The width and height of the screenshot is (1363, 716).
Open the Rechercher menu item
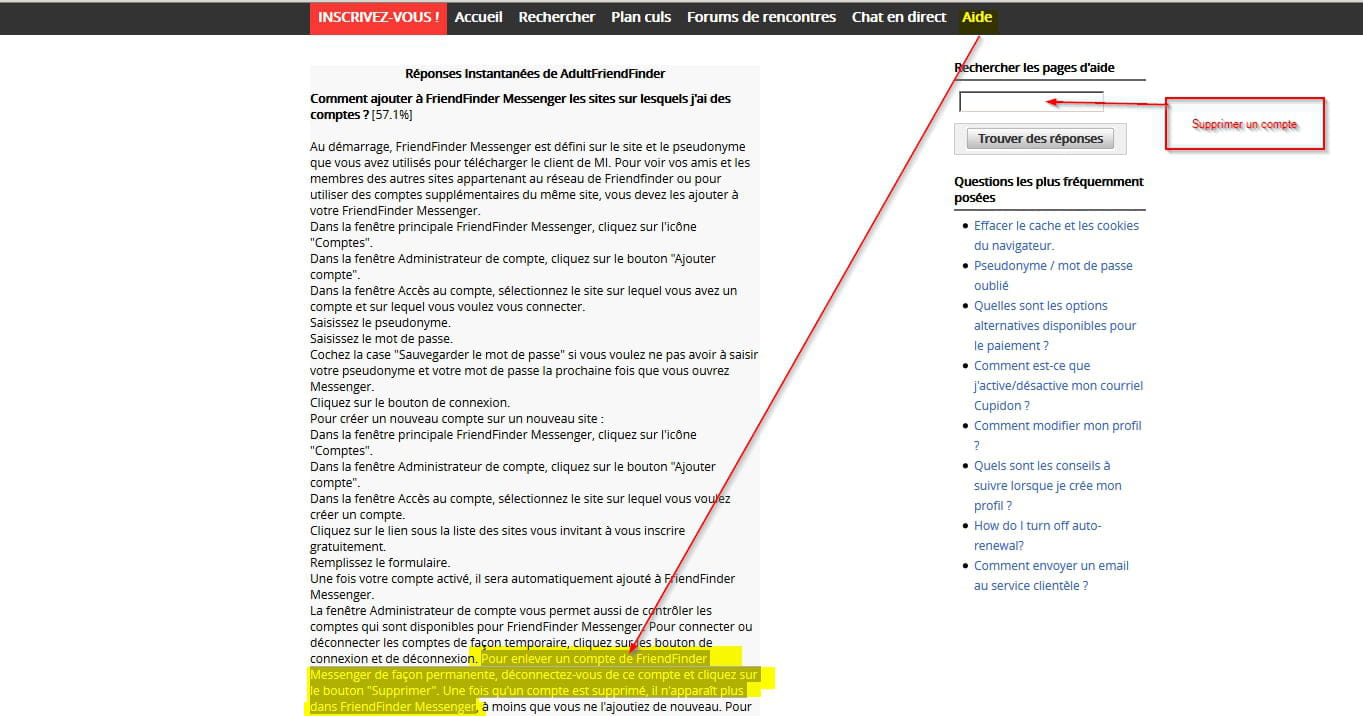click(x=556, y=17)
